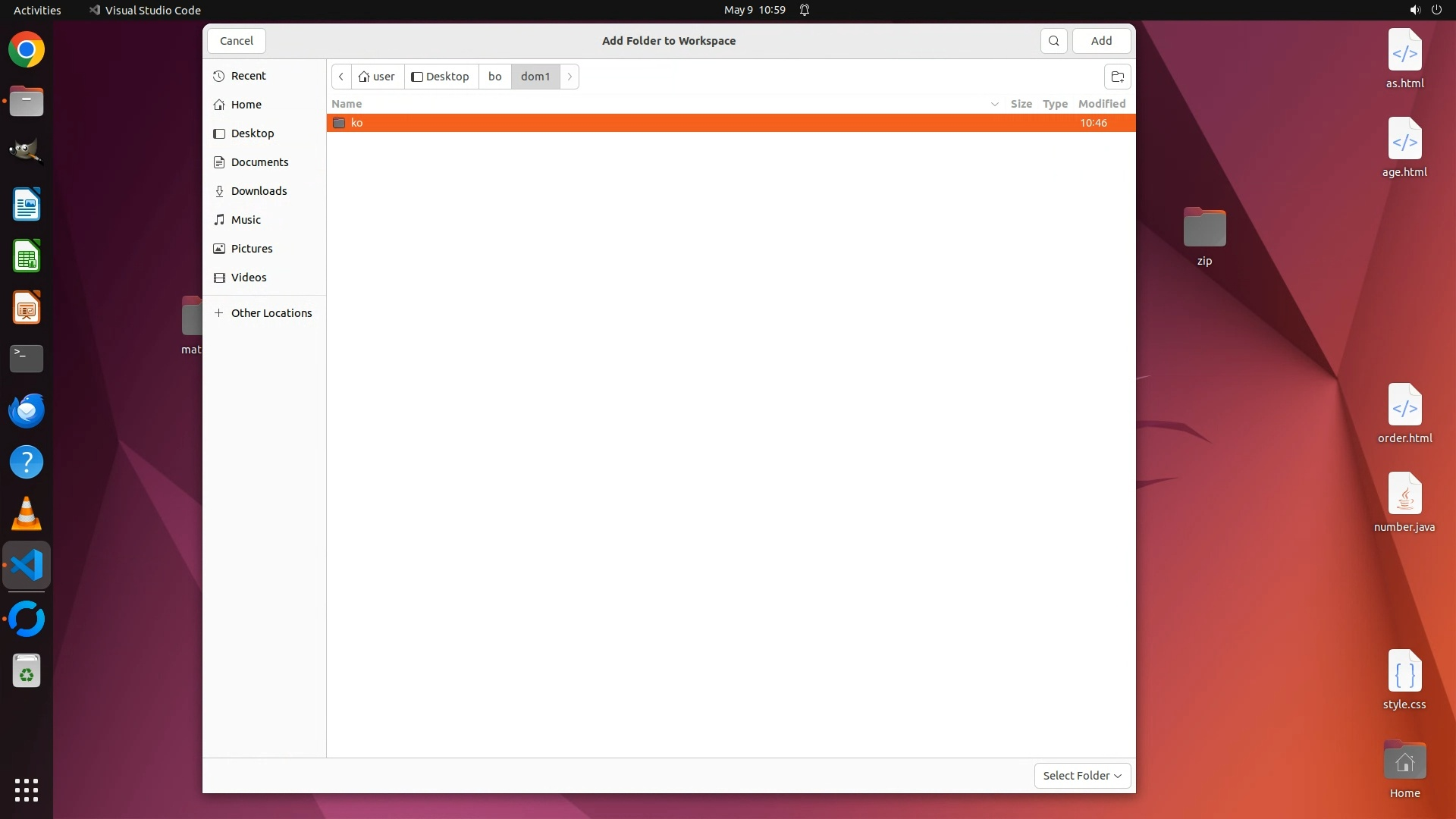The image size is (1456, 819).
Task: Open Thunderbird mail from the dock
Action: [27, 410]
